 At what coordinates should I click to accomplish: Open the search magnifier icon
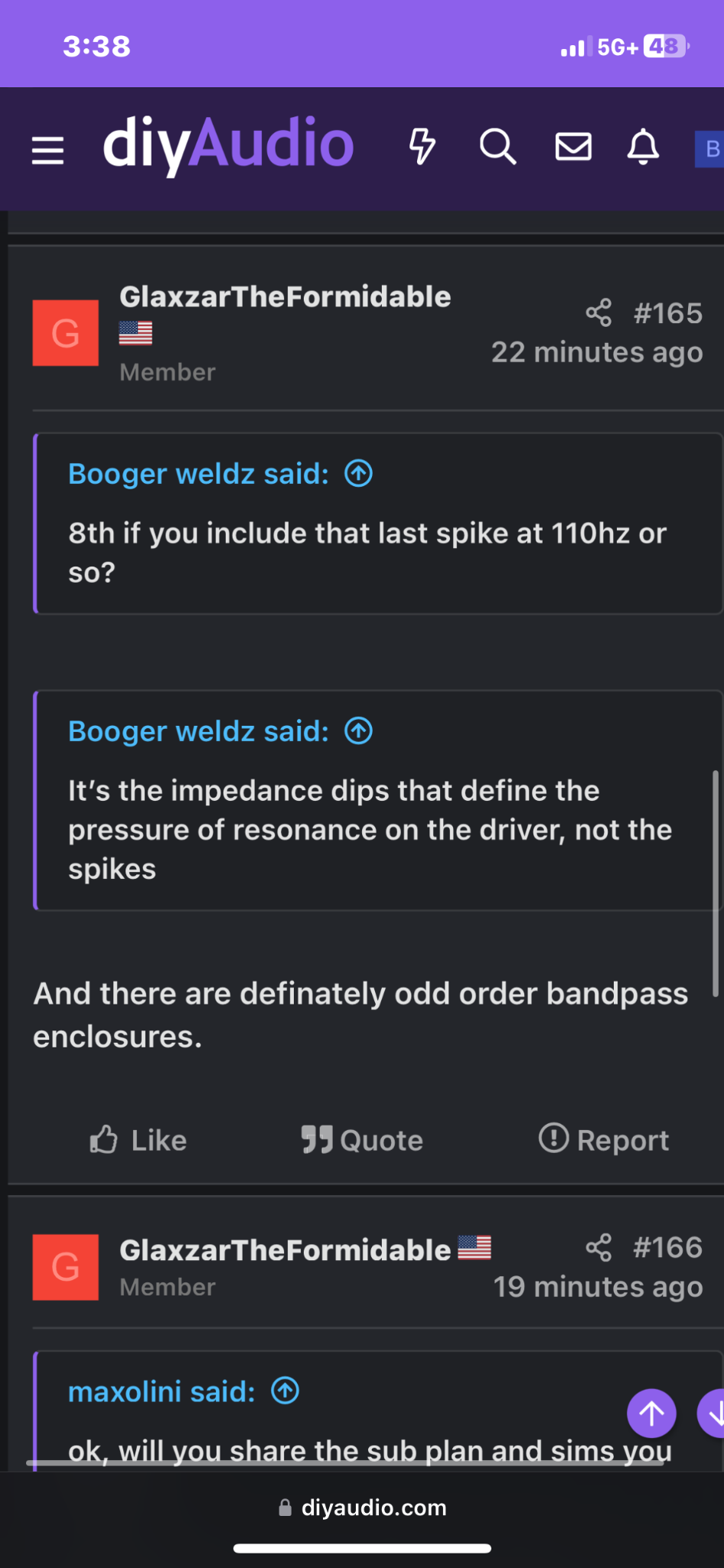coord(497,146)
